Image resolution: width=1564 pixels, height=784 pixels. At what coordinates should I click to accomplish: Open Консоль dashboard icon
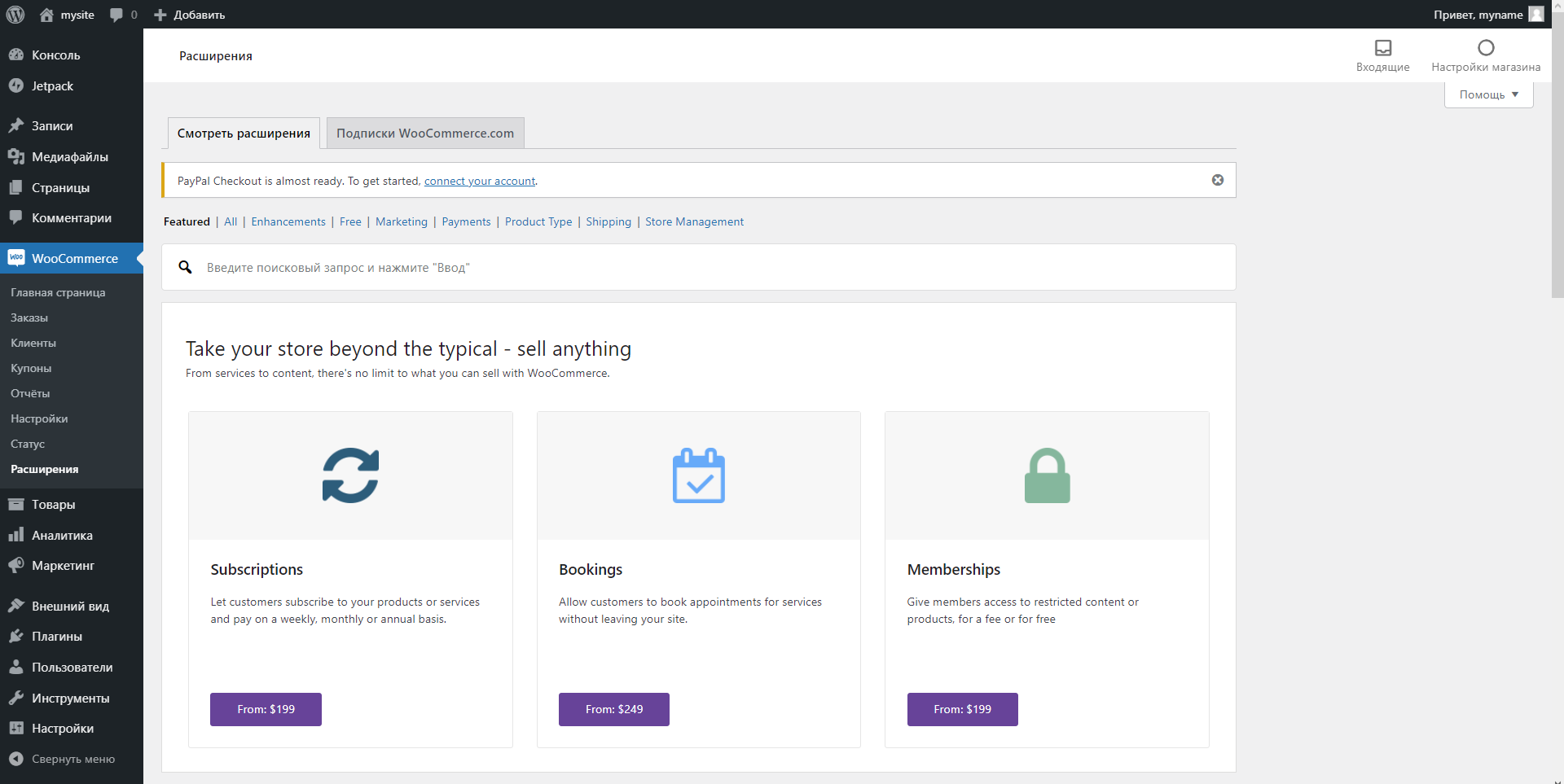(x=15, y=55)
